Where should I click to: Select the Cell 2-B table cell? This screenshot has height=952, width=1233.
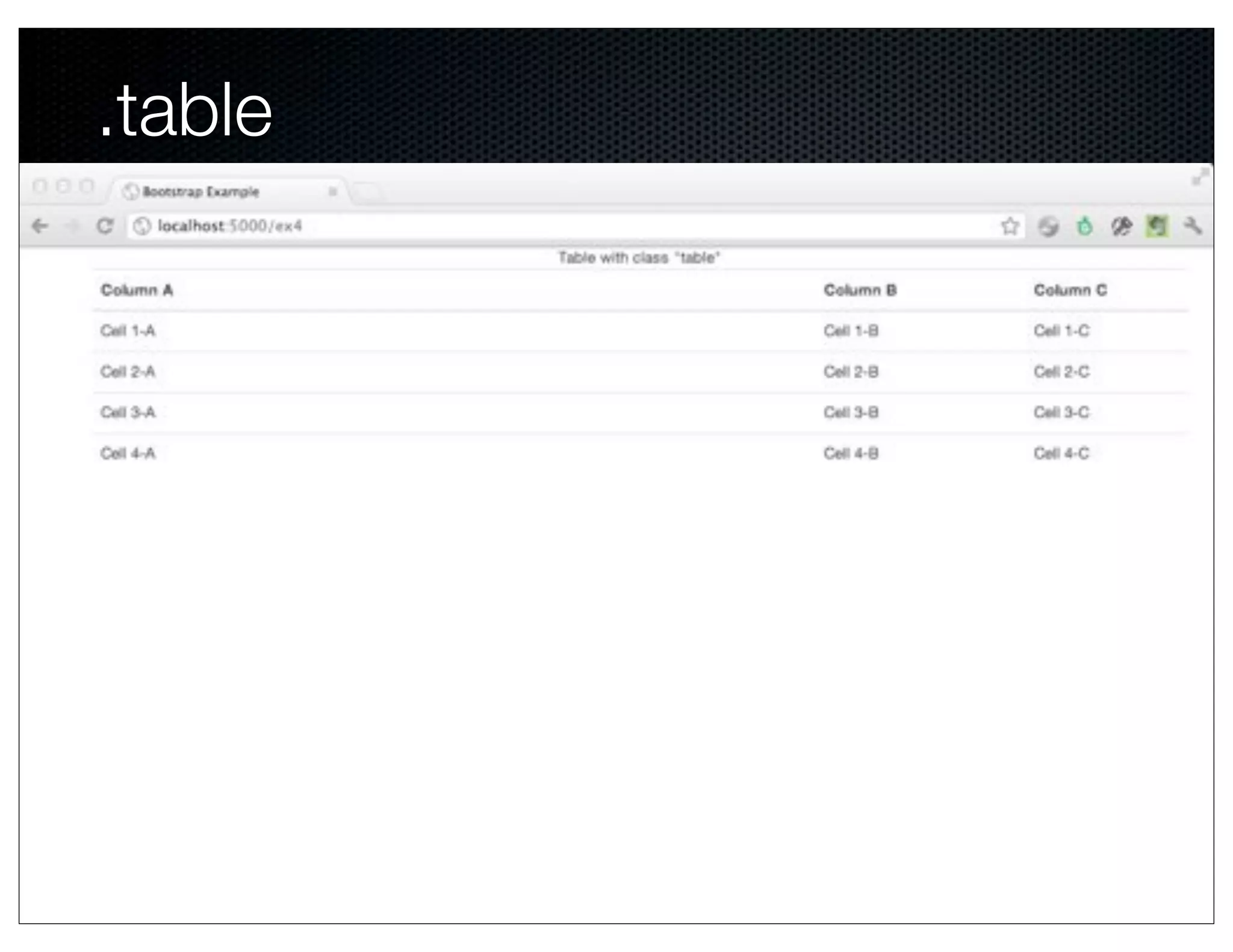point(851,372)
